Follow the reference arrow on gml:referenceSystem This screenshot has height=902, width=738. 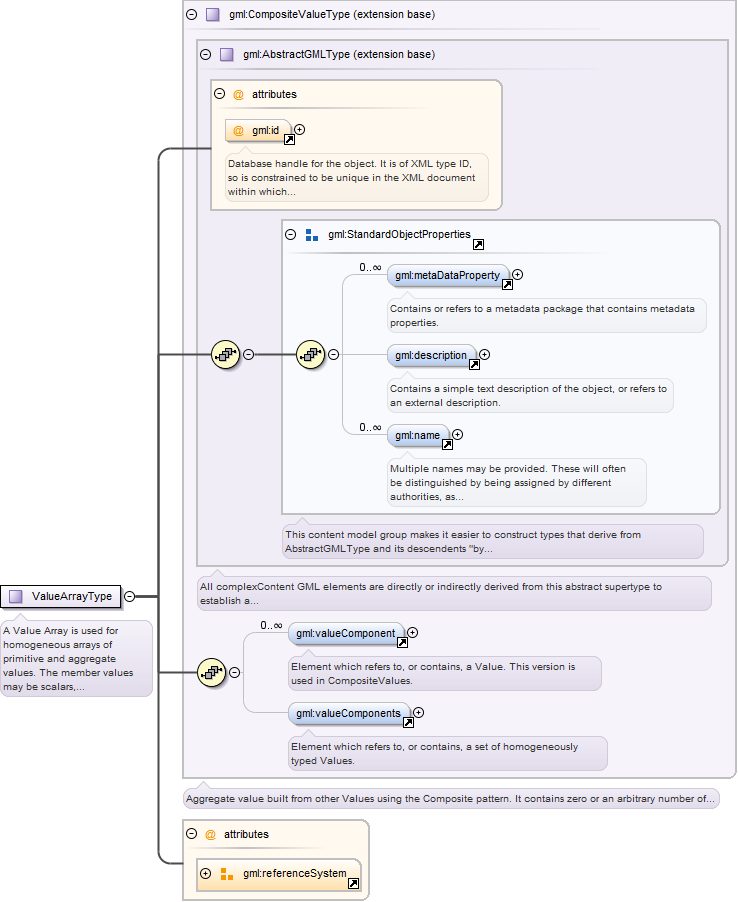tap(353, 883)
